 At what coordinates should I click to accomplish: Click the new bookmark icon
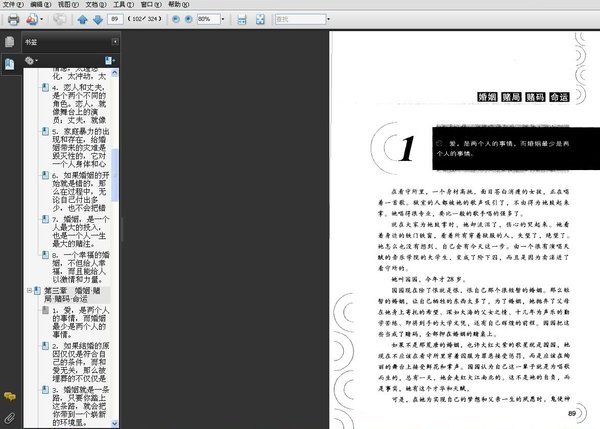pyautogui.click(x=109, y=60)
